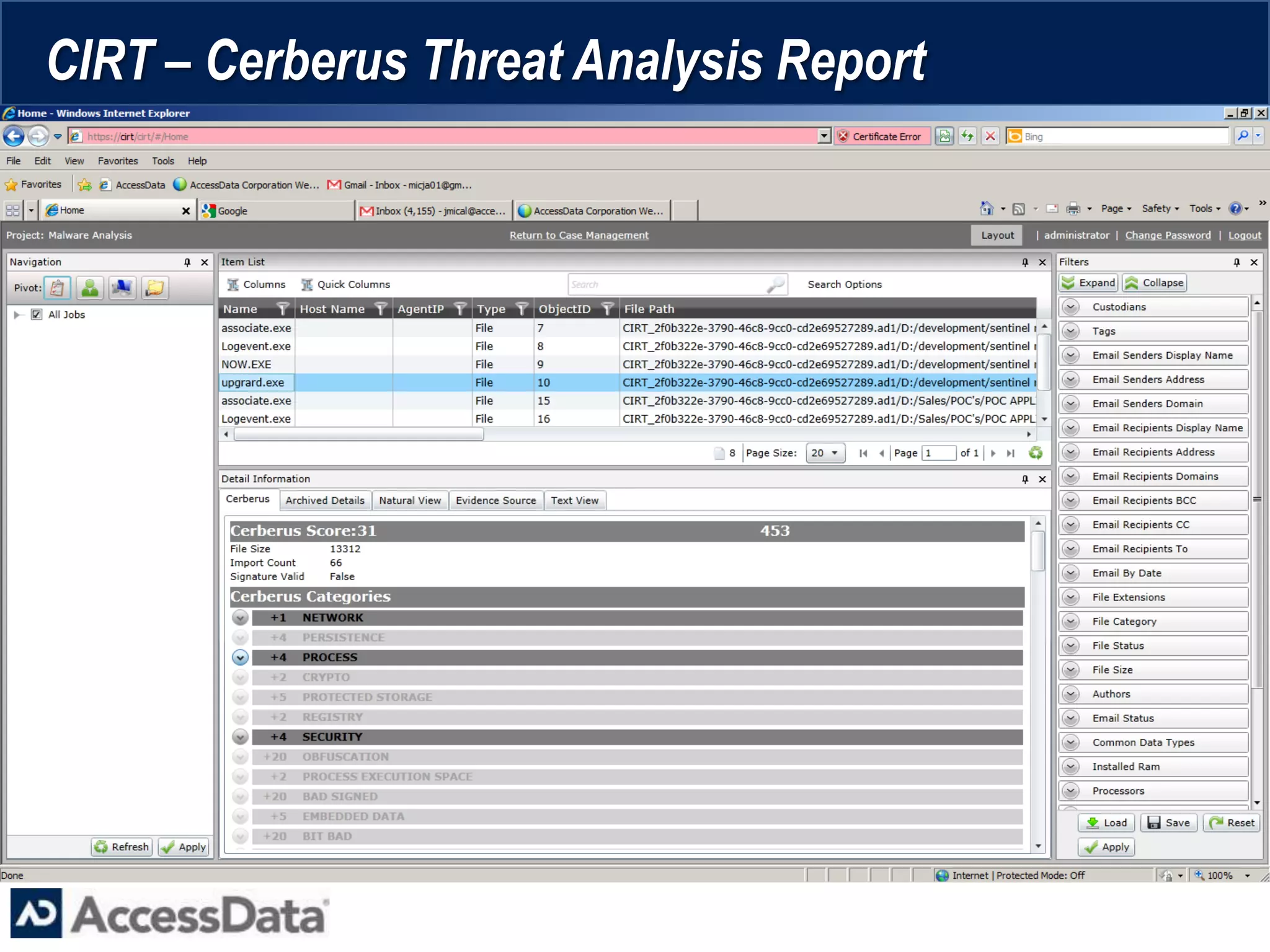Select the computer Pivot icon
The height and width of the screenshot is (952, 1270).
(122, 288)
